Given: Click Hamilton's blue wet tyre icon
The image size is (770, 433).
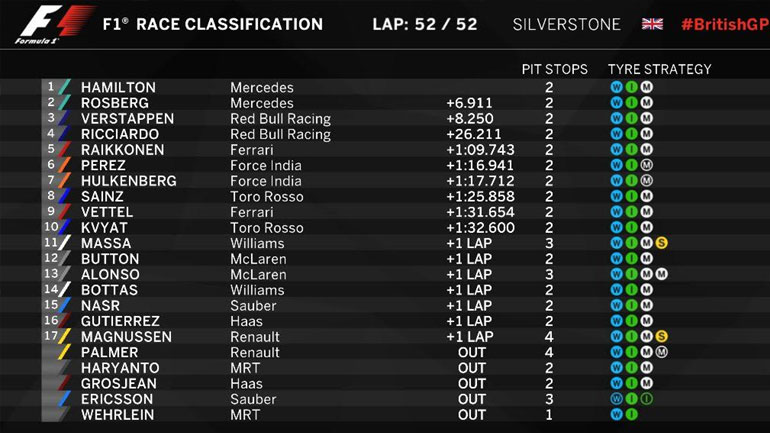Looking at the screenshot, I should click(617, 87).
